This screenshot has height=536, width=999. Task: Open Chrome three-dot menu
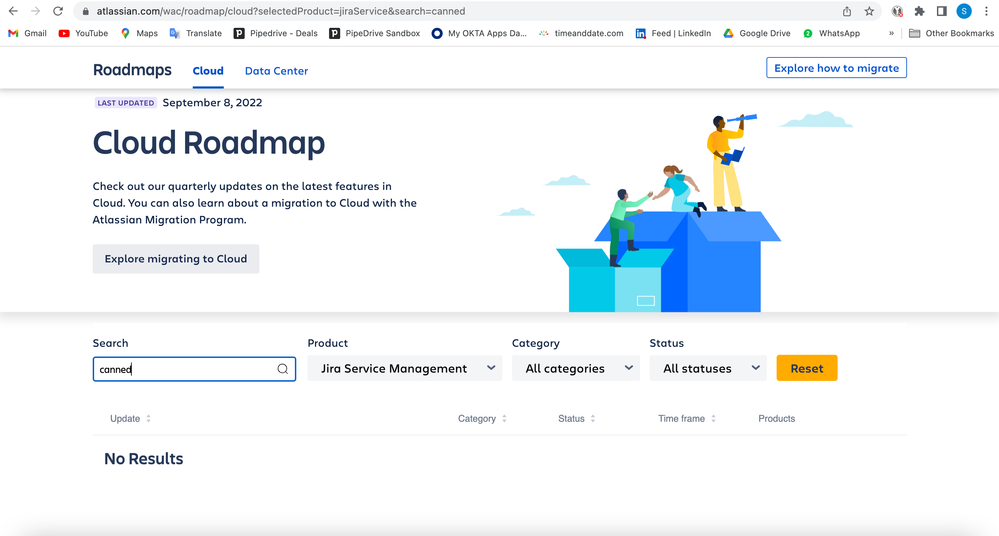(x=986, y=11)
